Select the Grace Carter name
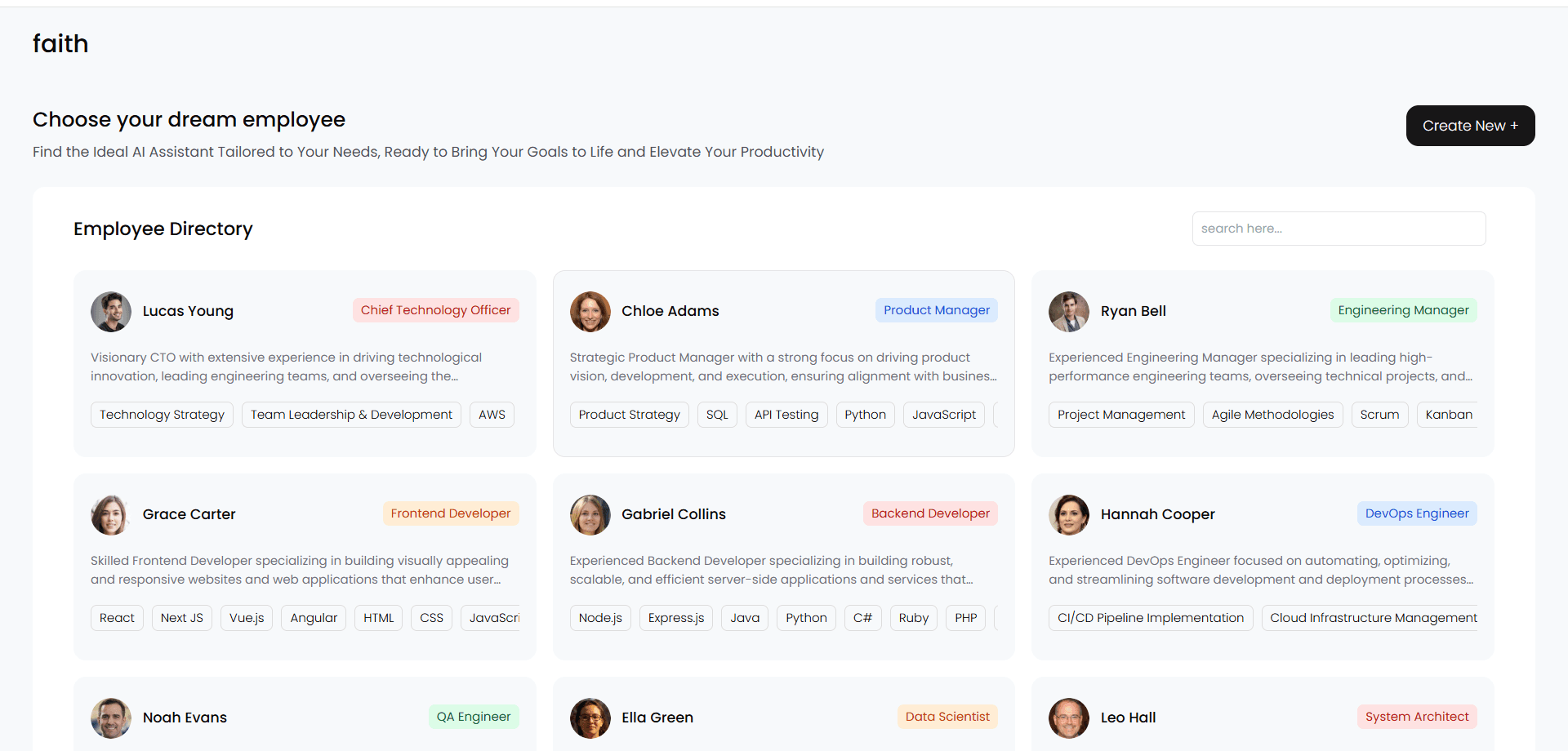1568x751 pixels. click(x=189, y=514)
